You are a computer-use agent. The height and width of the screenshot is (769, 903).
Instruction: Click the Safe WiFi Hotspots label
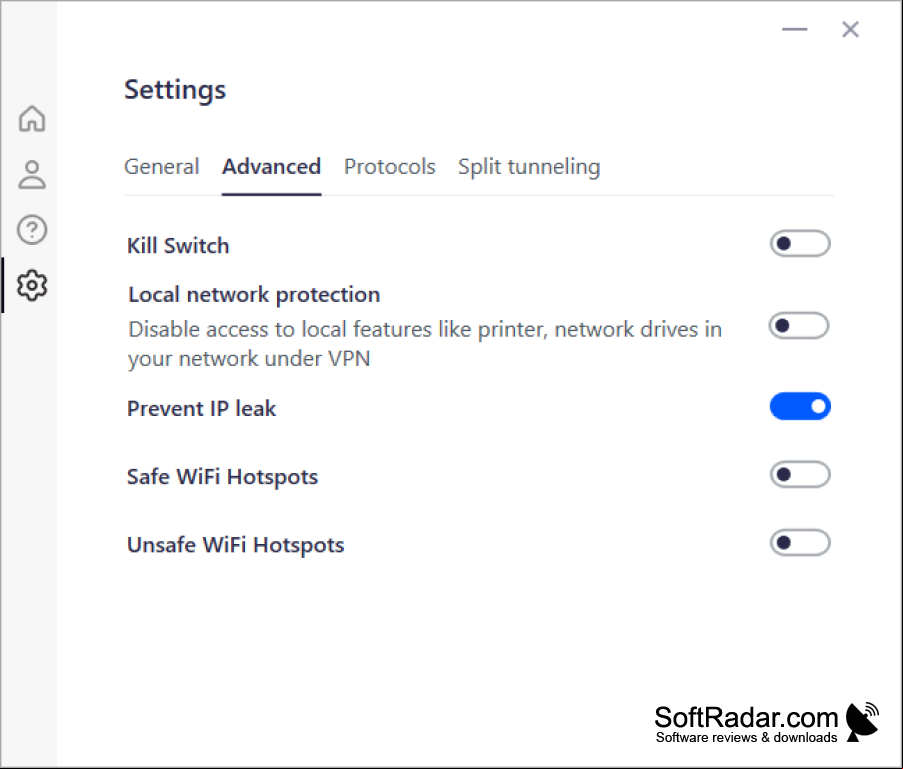(x=222, y=477)
